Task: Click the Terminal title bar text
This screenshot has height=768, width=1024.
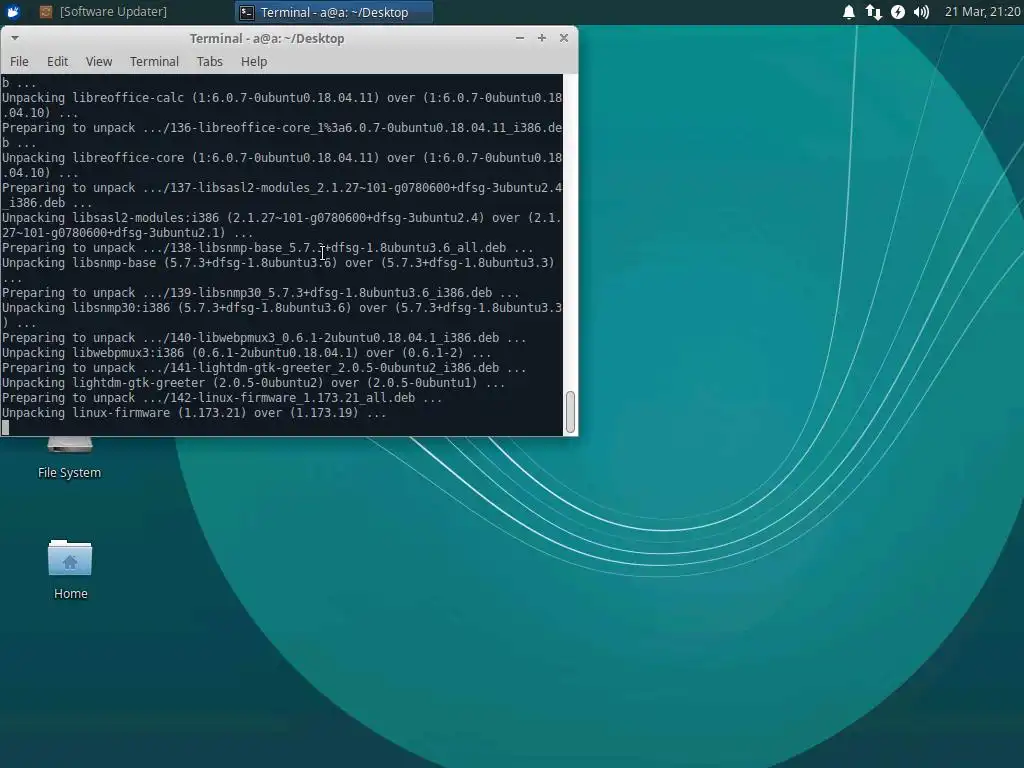Action: coord(266,39)
